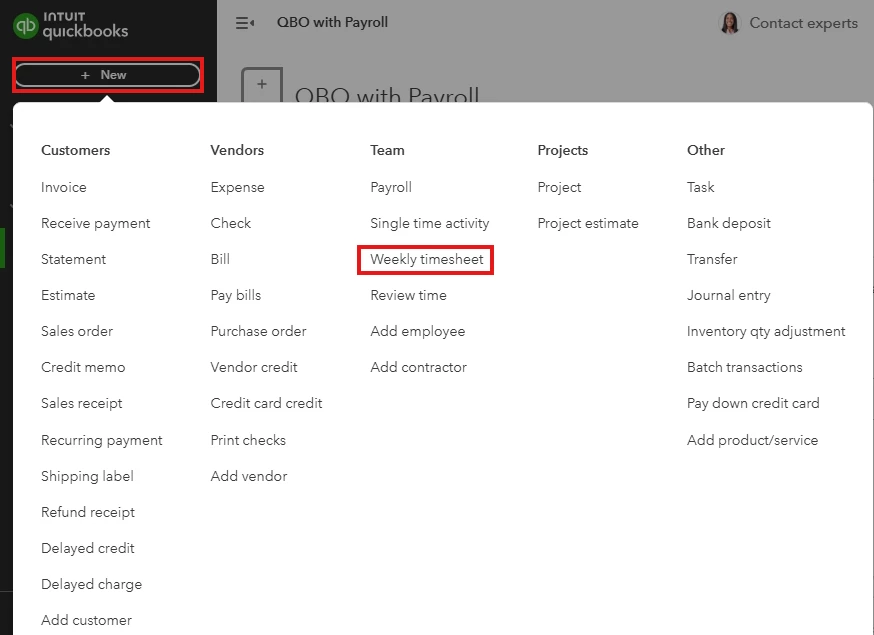Image resolution: width=874 pixels, height=635 pixels.
Task: Select Credit memo
Action: pos(83,367)
